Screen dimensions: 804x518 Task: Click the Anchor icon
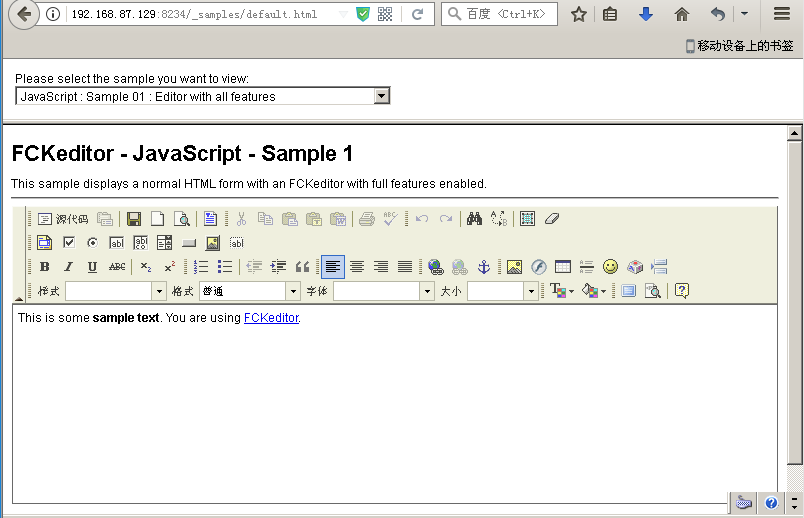484,267
